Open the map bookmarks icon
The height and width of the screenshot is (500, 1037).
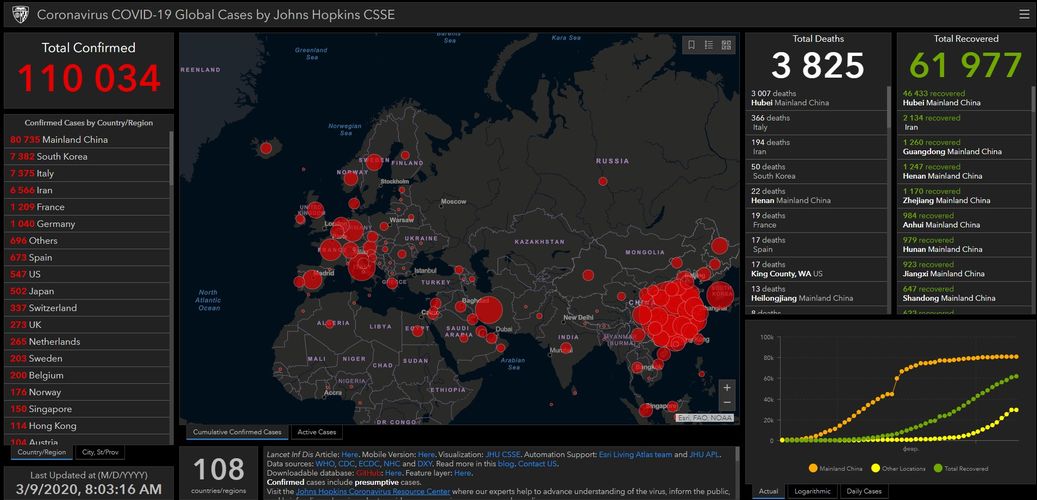click(691, 45)
